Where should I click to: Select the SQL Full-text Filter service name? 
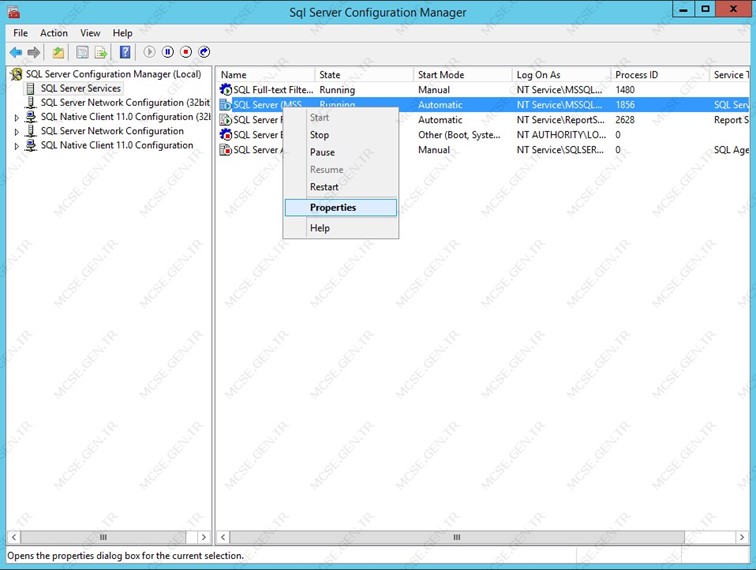273,90
